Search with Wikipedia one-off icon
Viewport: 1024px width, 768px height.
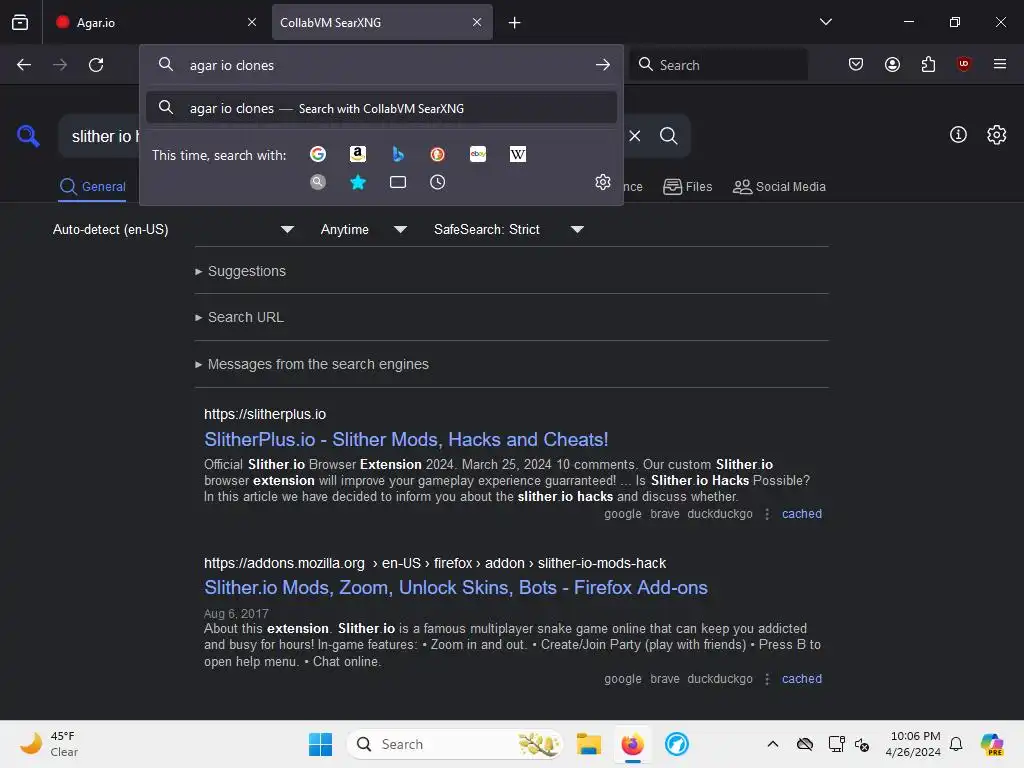pyautogui.click(x=518, y=154)
